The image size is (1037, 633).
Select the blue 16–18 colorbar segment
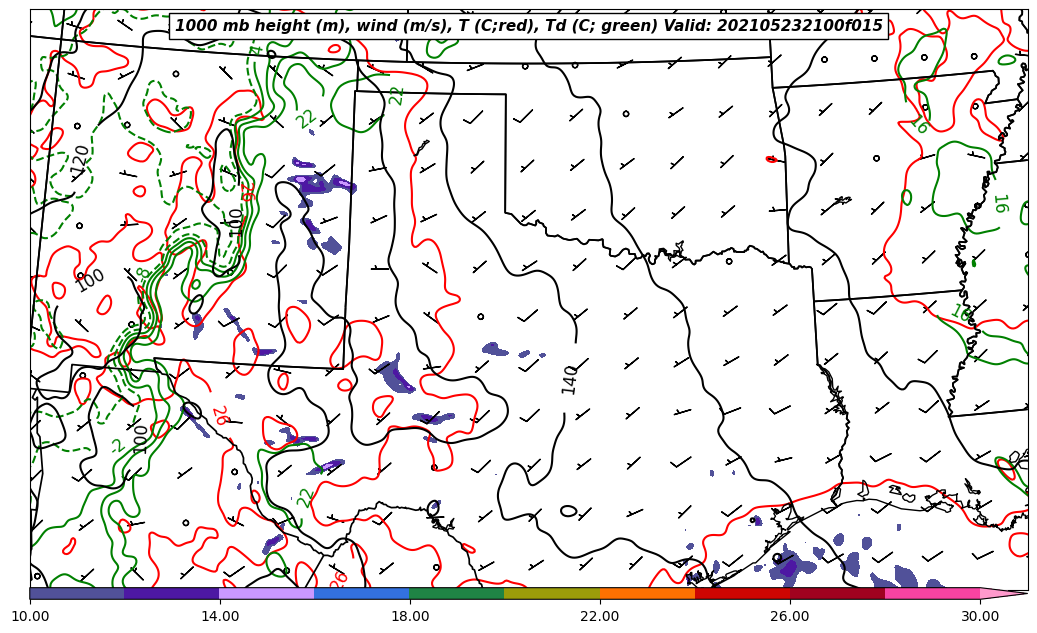tap(362, 593)
